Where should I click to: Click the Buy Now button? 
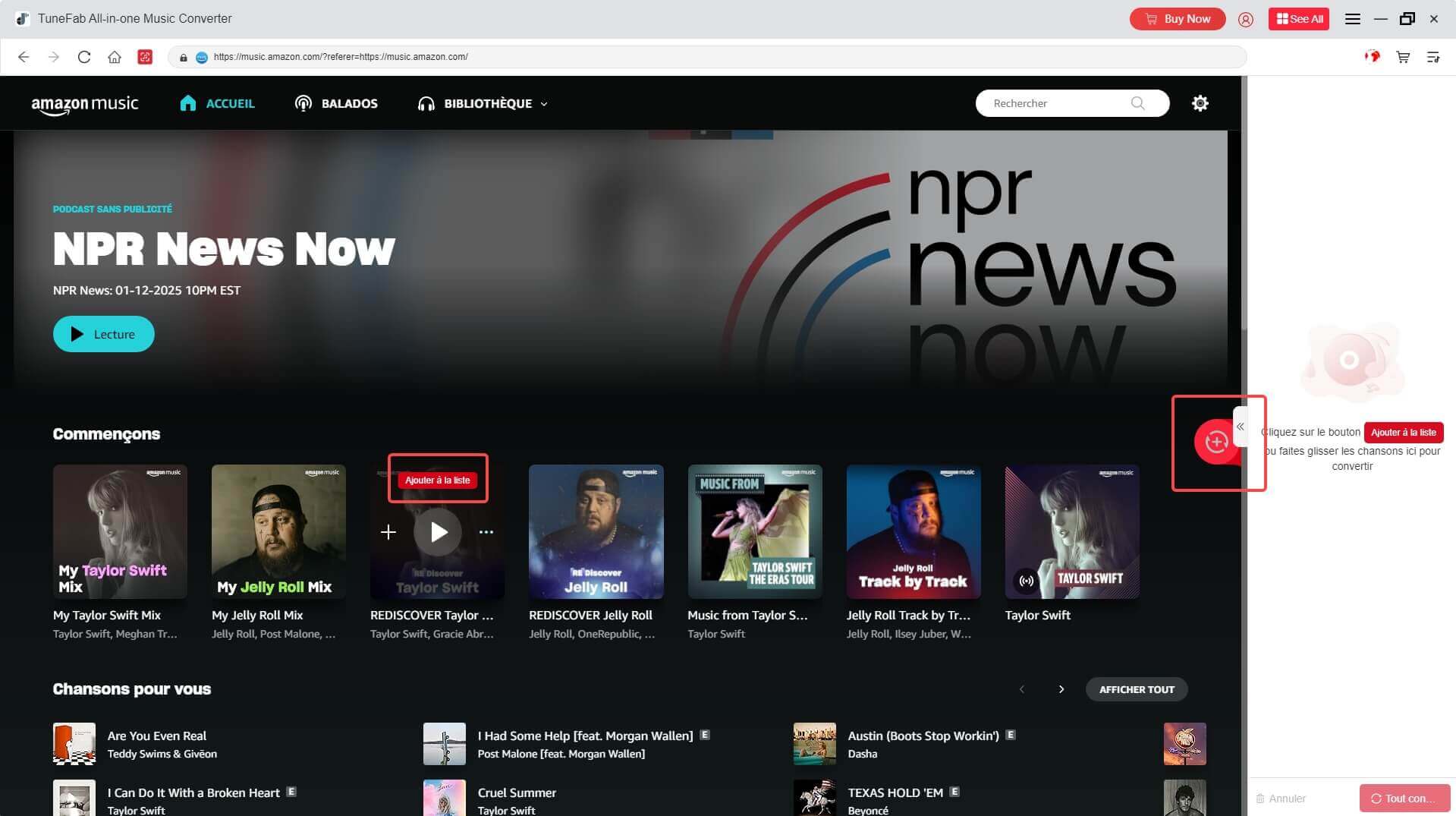click(x=1178, y=19)
